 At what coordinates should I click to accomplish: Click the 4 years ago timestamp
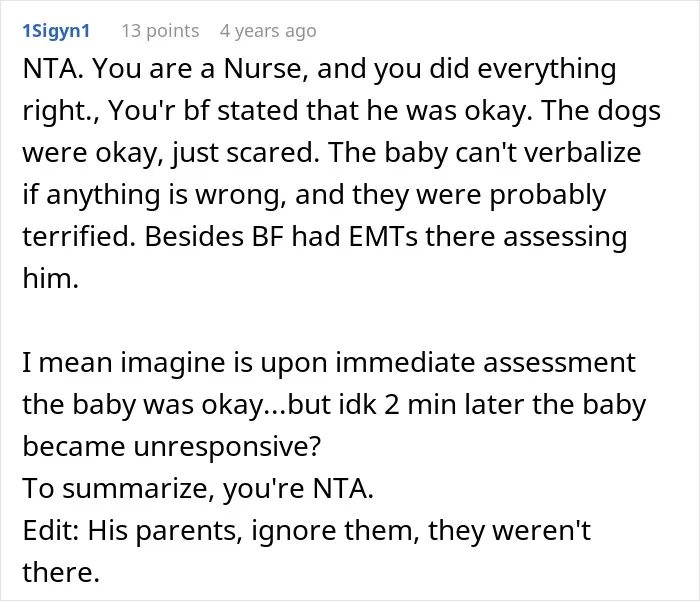[x=268, y=31]
